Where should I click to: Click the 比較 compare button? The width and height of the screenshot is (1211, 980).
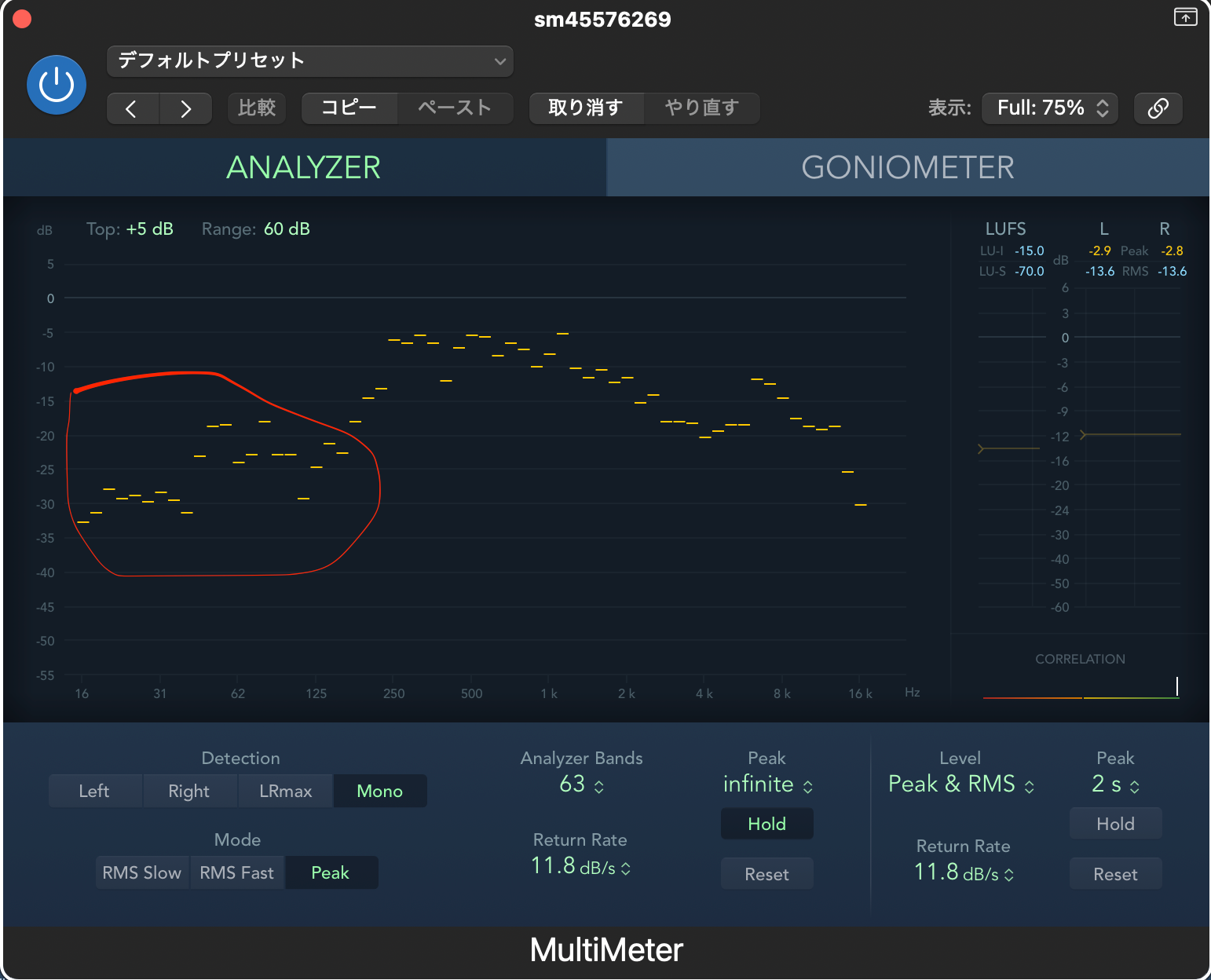(257, 108)
